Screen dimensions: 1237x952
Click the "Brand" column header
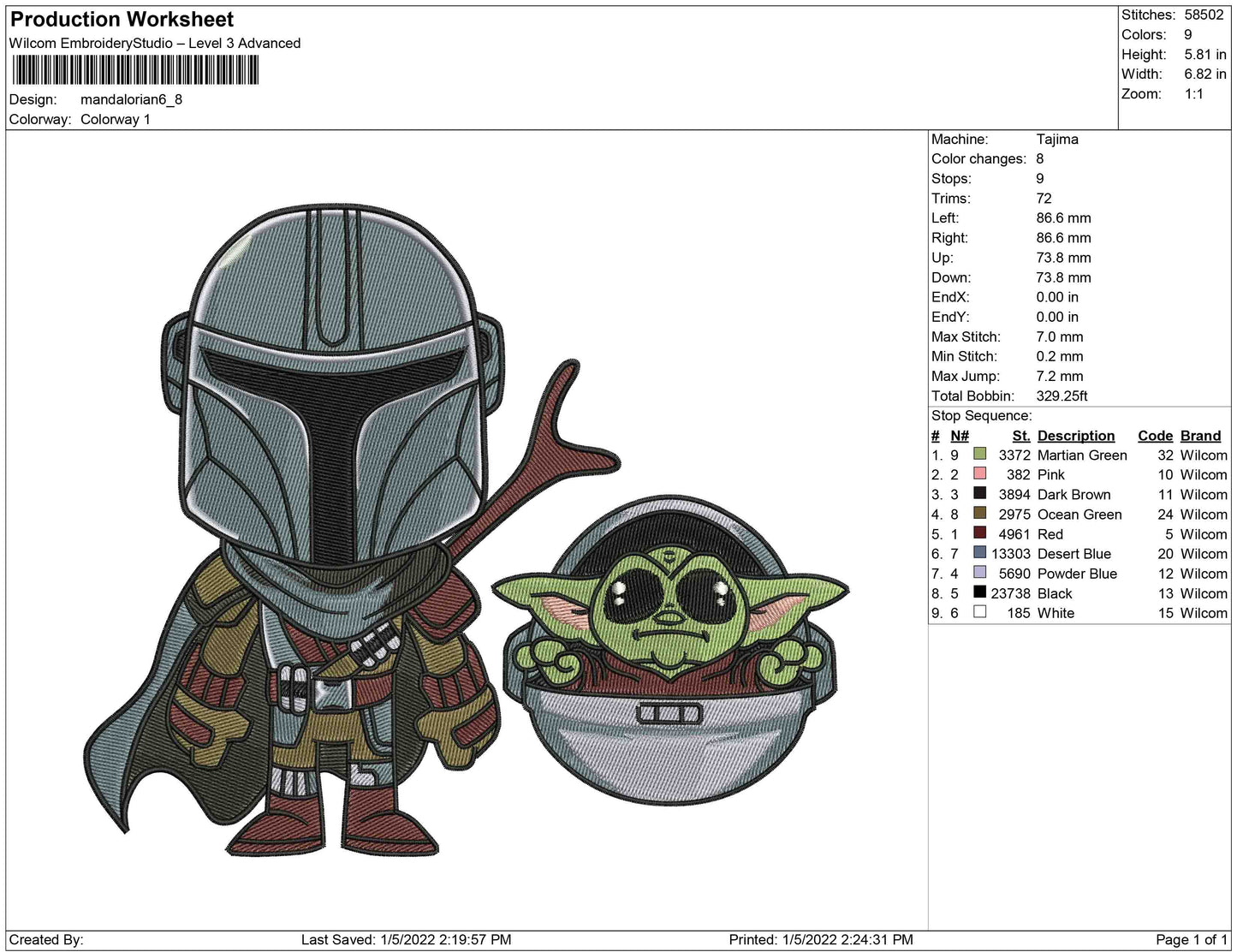click(1201, 436)
